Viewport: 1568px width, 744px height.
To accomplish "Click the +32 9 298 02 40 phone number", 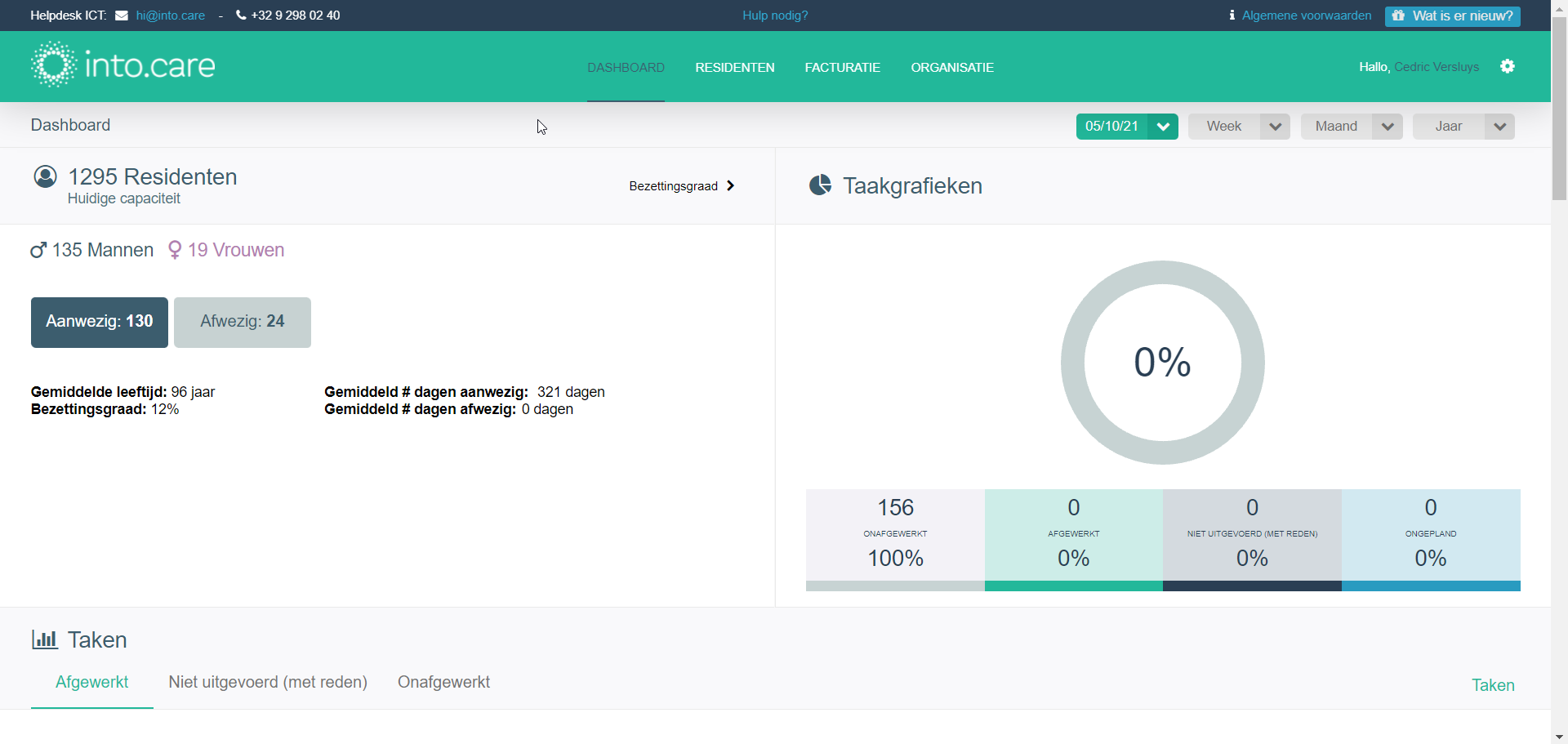I will click(x=296, y=16).
